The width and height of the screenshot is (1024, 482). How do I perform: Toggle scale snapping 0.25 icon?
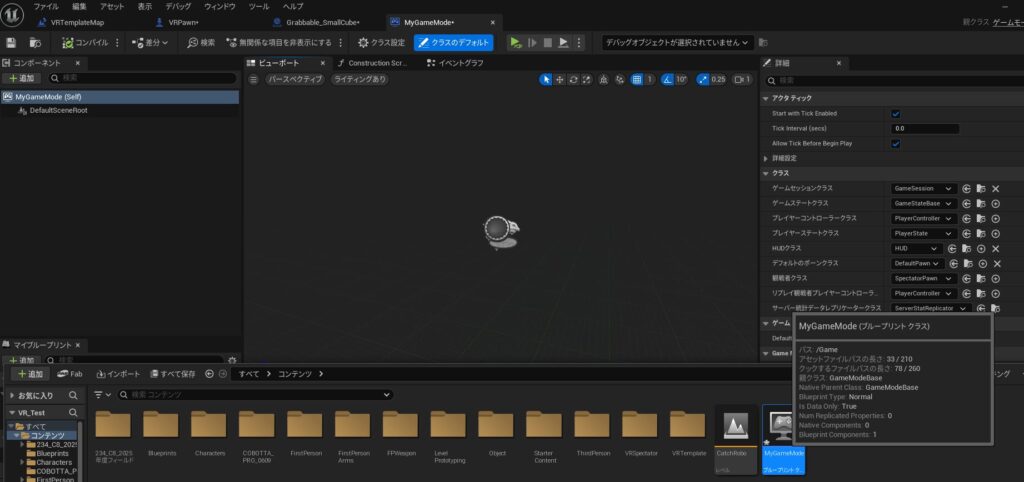(x=703, y=79)
